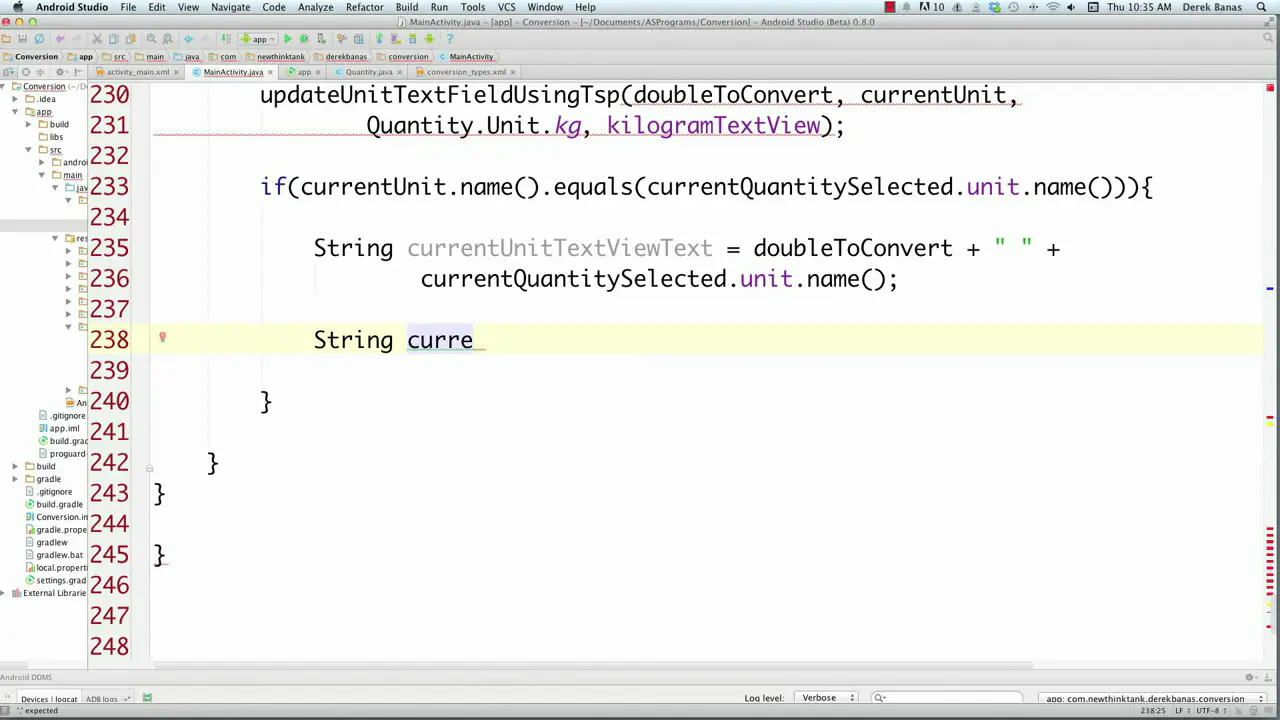Open the SDK Manager toolbar icon
The height and width of the screenshot is (720, 1280).
pyautogui.click(x=412, y=39)
